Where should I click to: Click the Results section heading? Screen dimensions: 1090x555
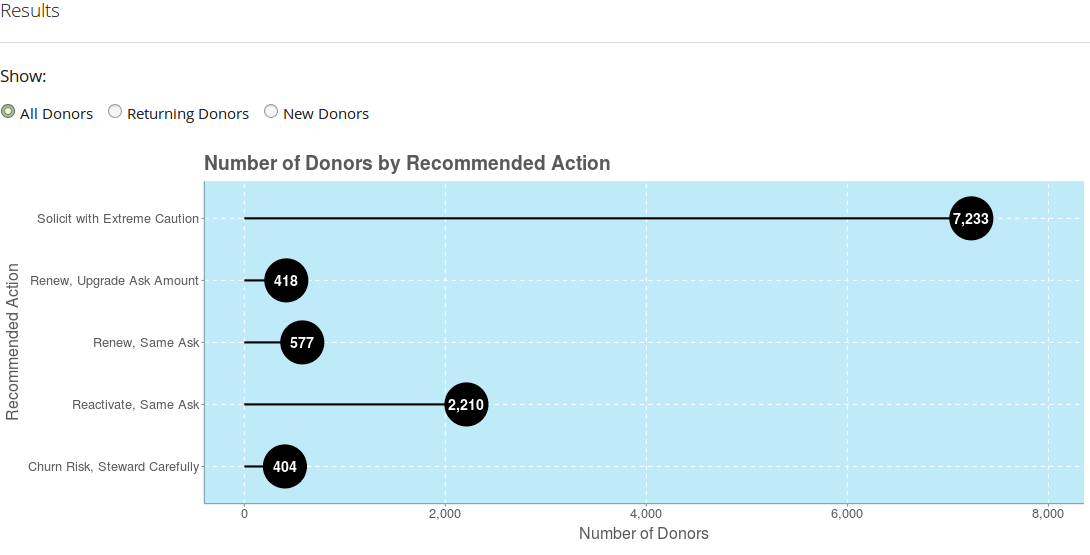30,12
